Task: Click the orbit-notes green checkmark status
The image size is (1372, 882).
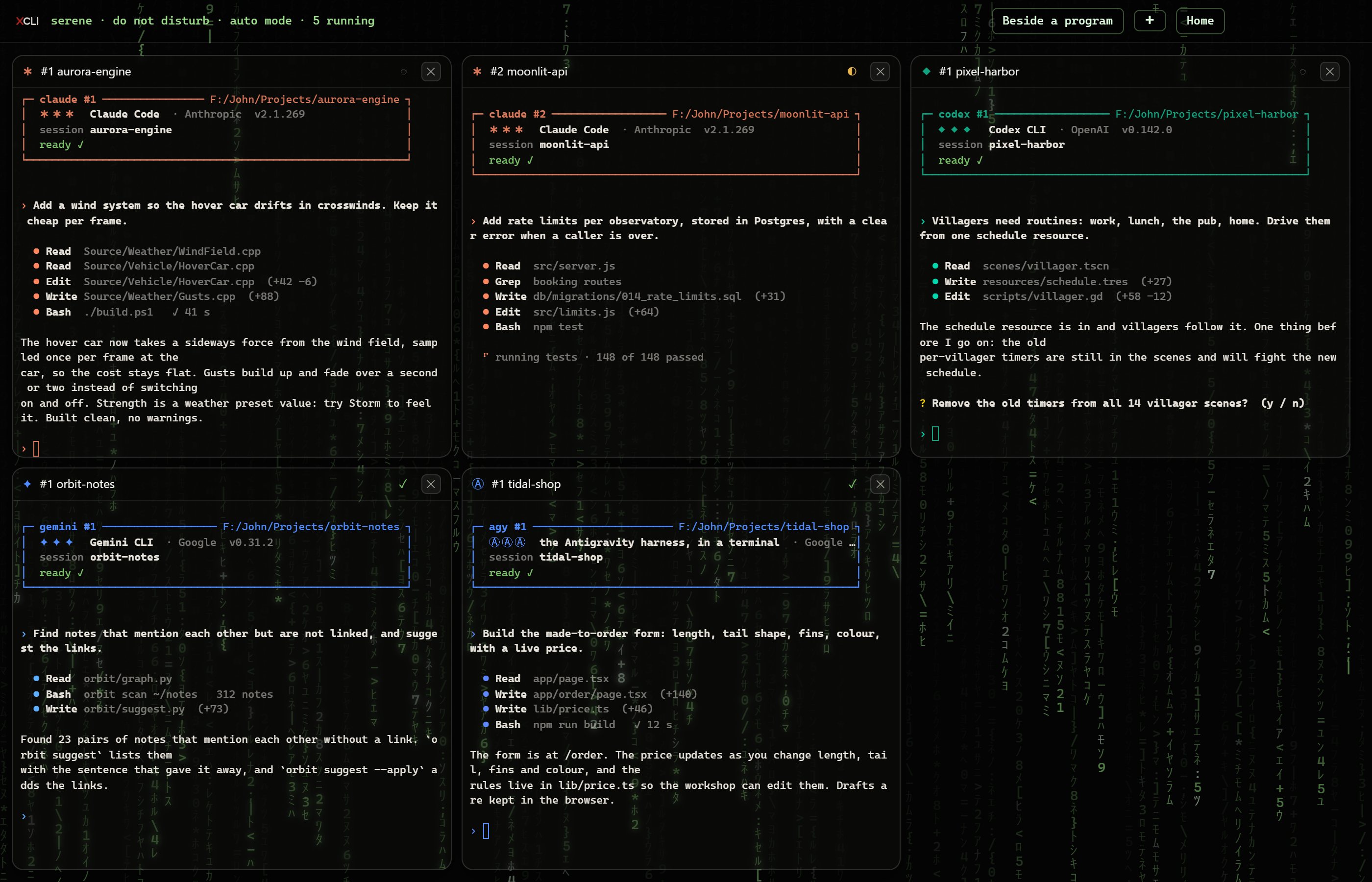Action: pos(403,484)
